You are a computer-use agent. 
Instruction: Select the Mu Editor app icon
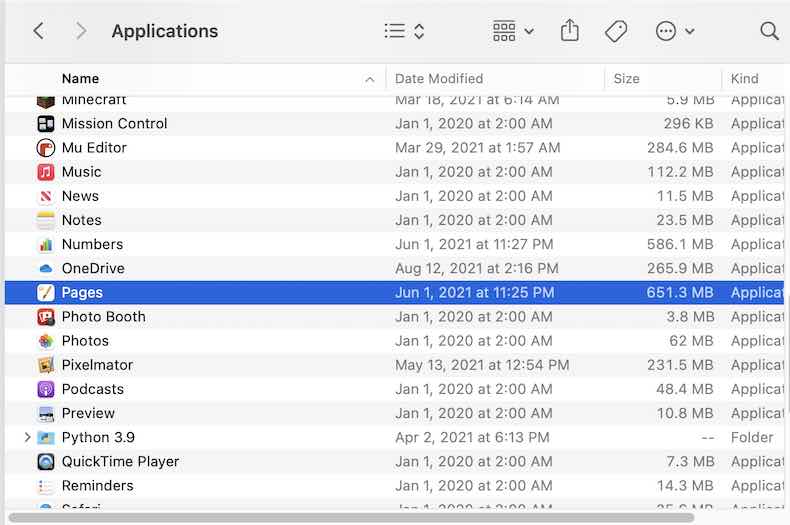point(46,148)
